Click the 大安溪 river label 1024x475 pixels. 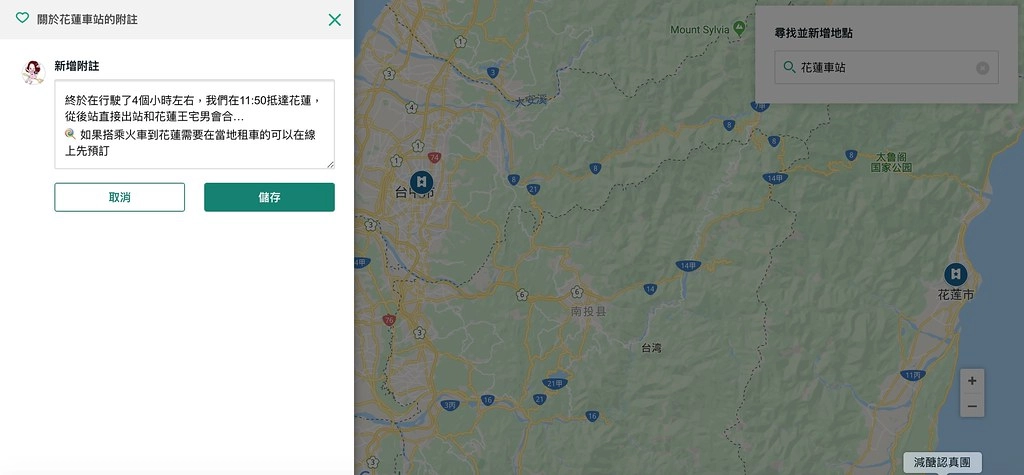[530, 101]
